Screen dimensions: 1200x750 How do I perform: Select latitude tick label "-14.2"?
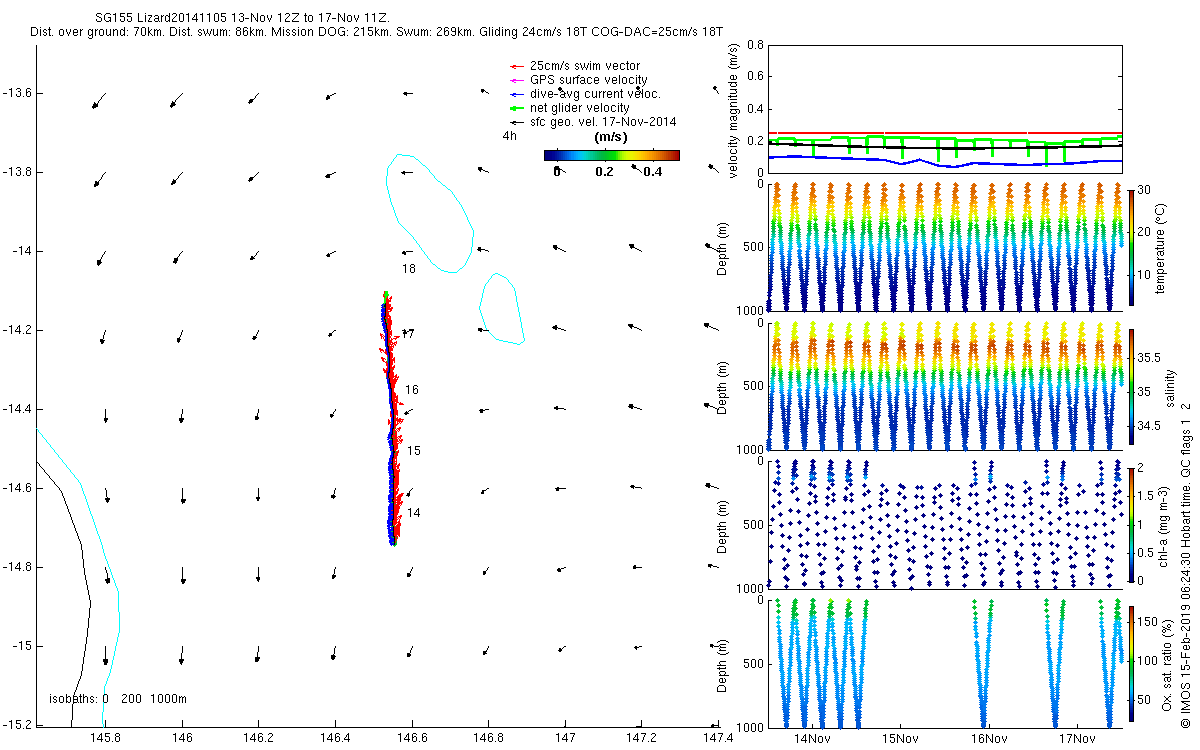[x=17, y=330]
